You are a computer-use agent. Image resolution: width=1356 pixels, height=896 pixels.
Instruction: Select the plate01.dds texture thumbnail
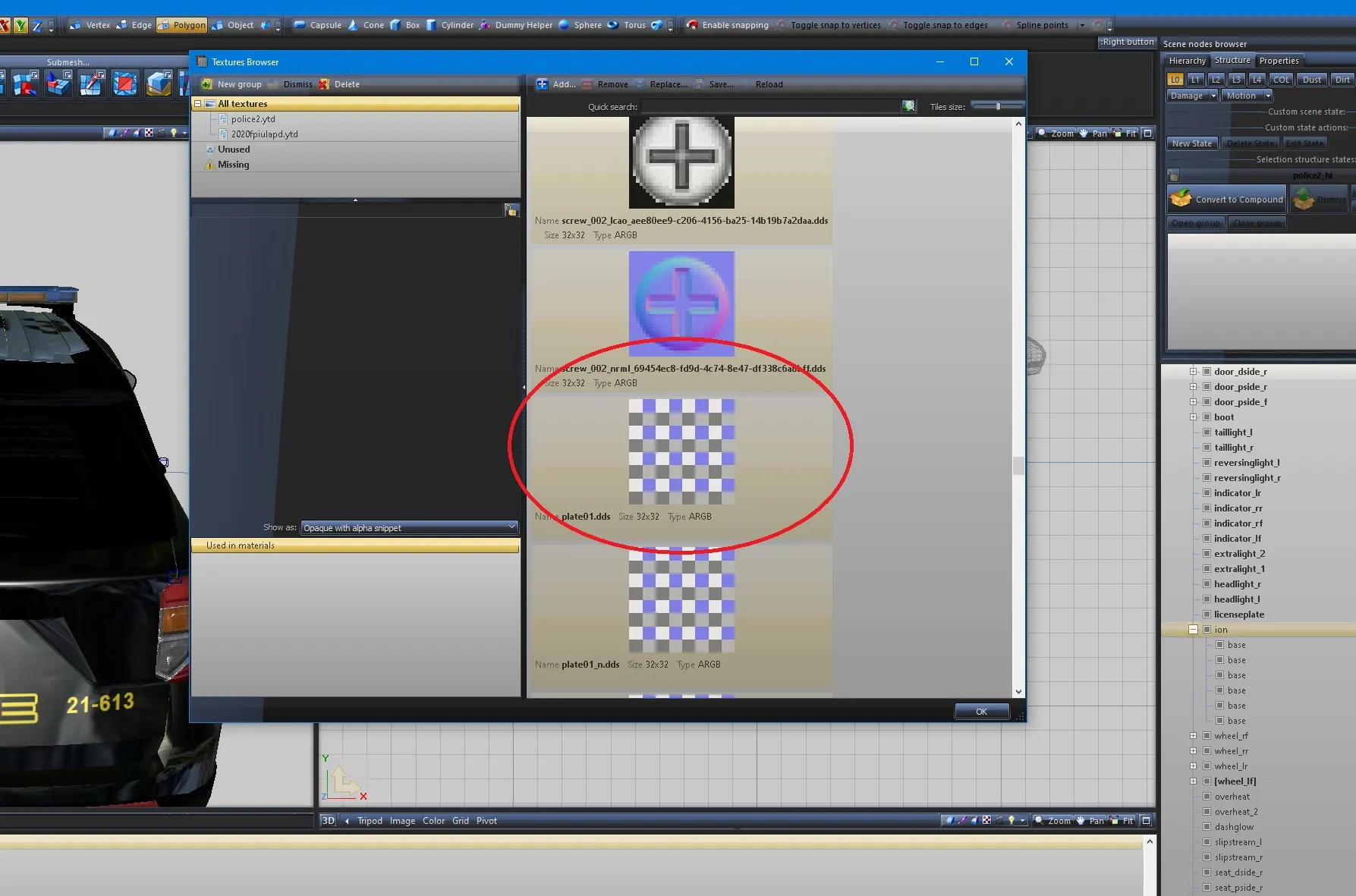point(681,451)
